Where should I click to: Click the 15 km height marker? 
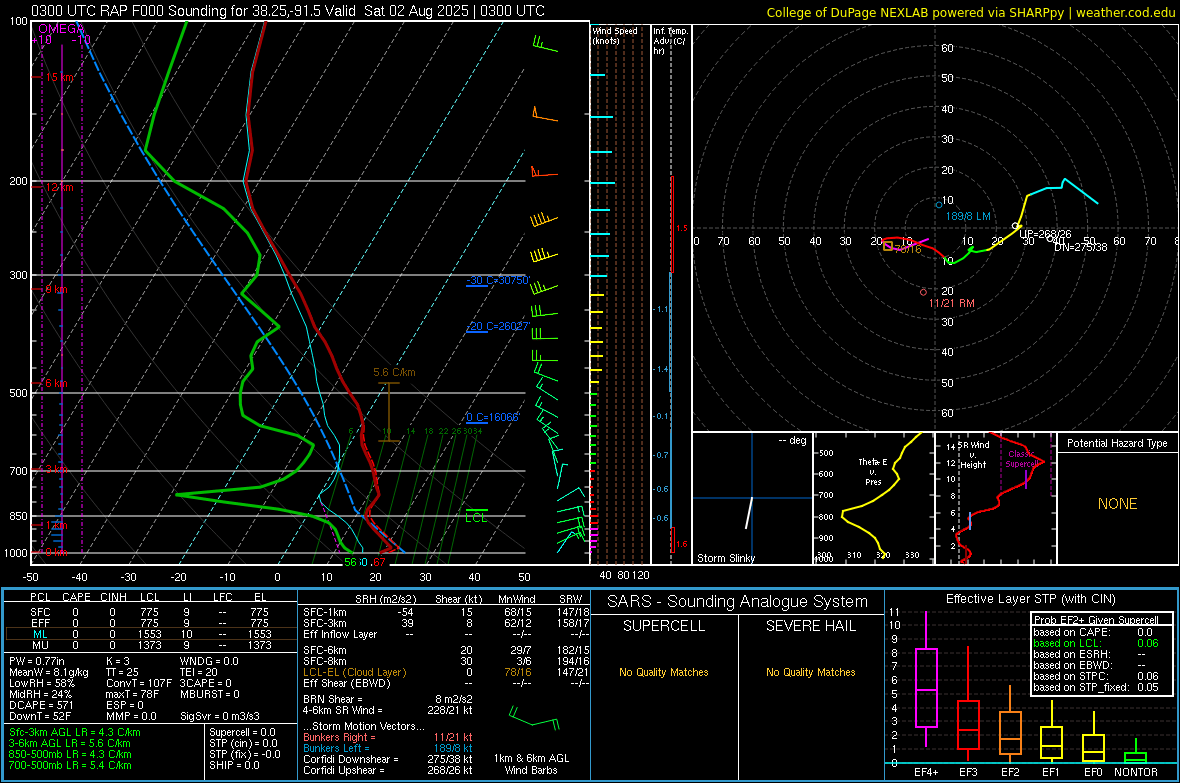click(x=59, y=78)
